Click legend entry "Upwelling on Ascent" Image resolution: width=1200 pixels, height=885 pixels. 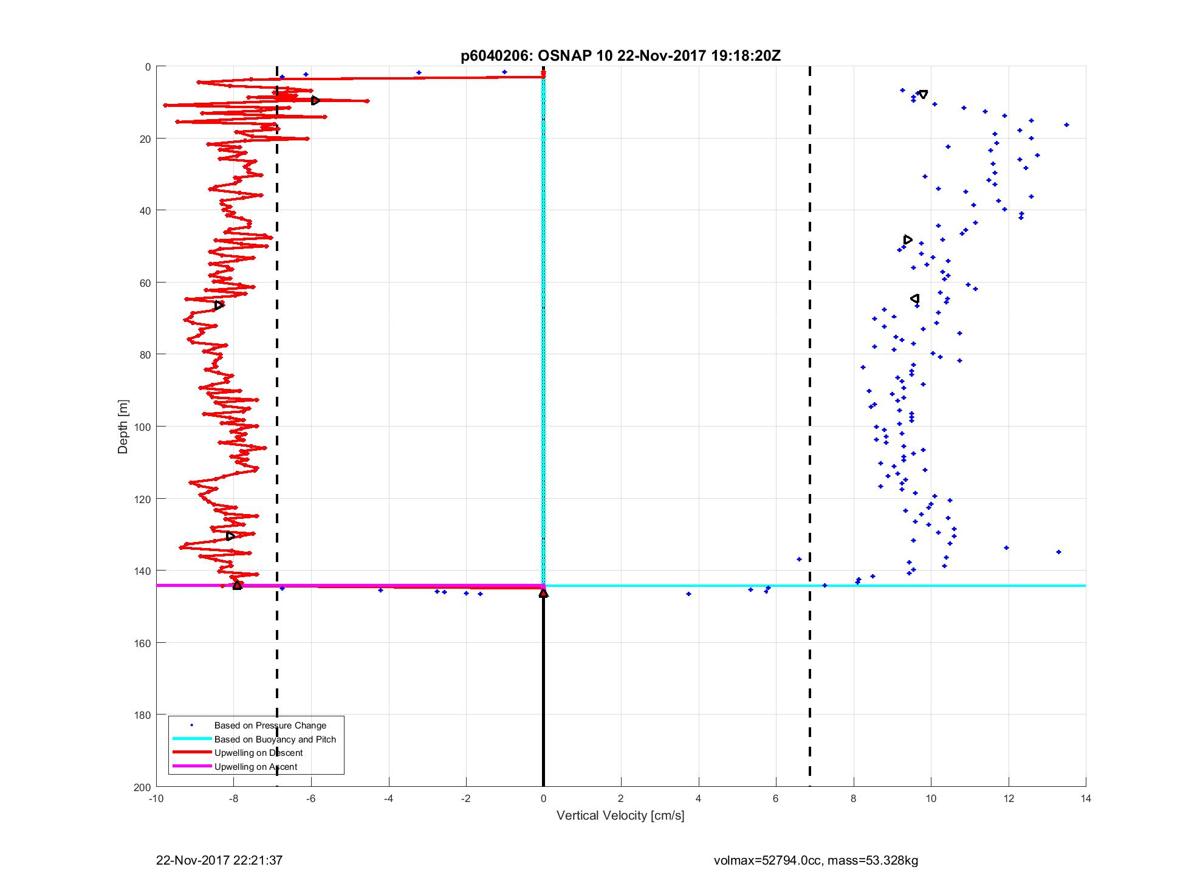255,766
